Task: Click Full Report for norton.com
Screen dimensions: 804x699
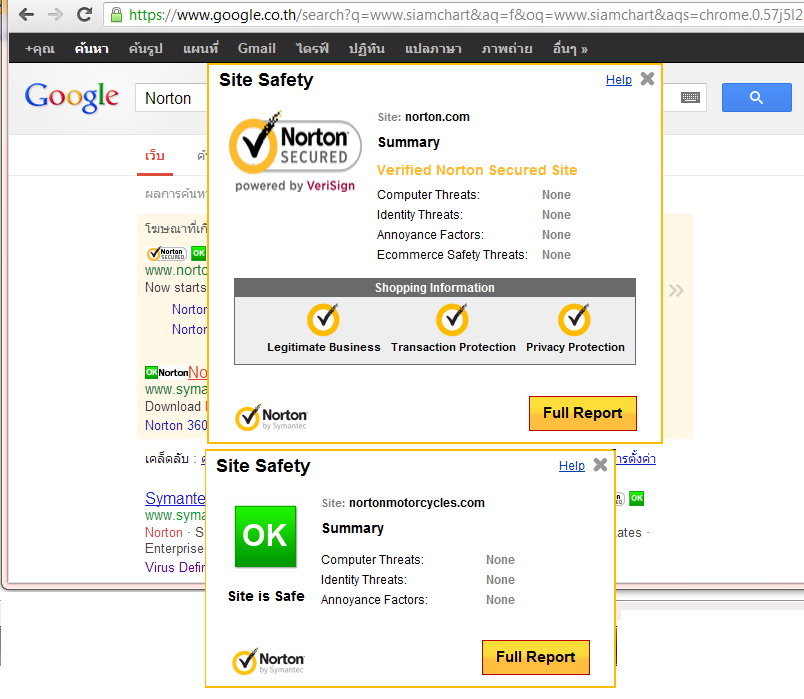Action: [x=582, y=413]
